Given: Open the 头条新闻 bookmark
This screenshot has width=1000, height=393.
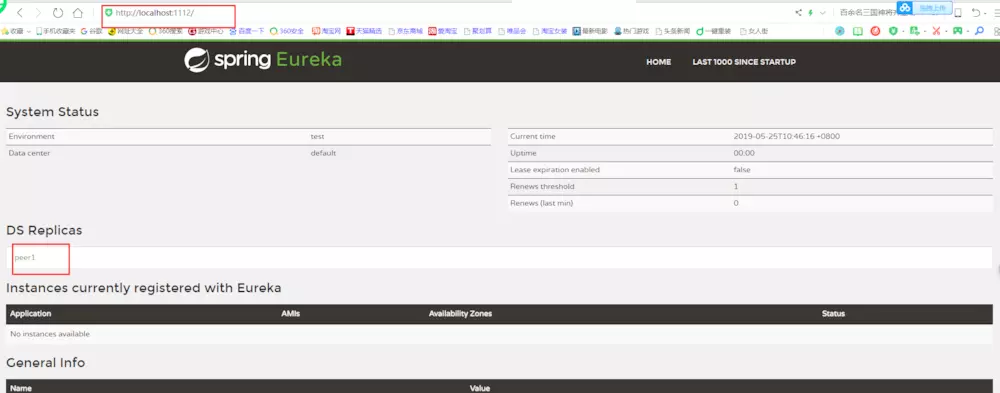Looking at the screenshot, I should click(x=673, y=31).
